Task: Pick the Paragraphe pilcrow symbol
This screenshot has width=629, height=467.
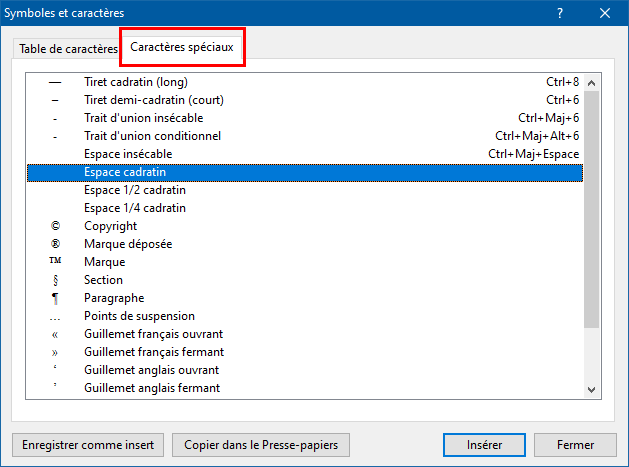Action: 113,298
